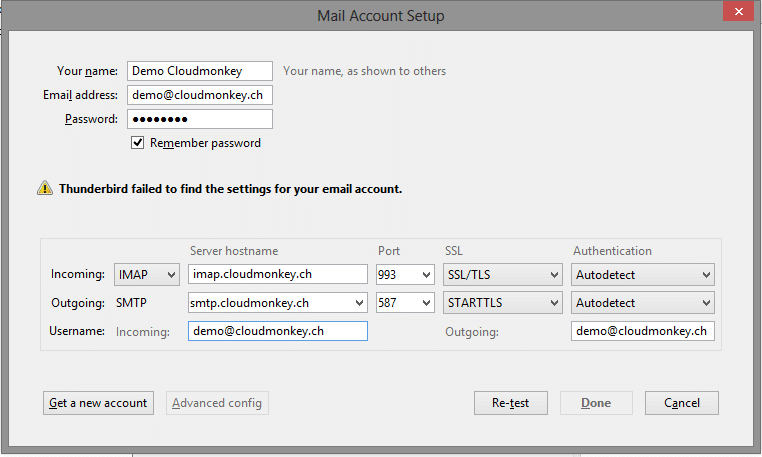
Task: Open the incoming SSL/TLS security dropdown
Action: (x=502, y=275)
